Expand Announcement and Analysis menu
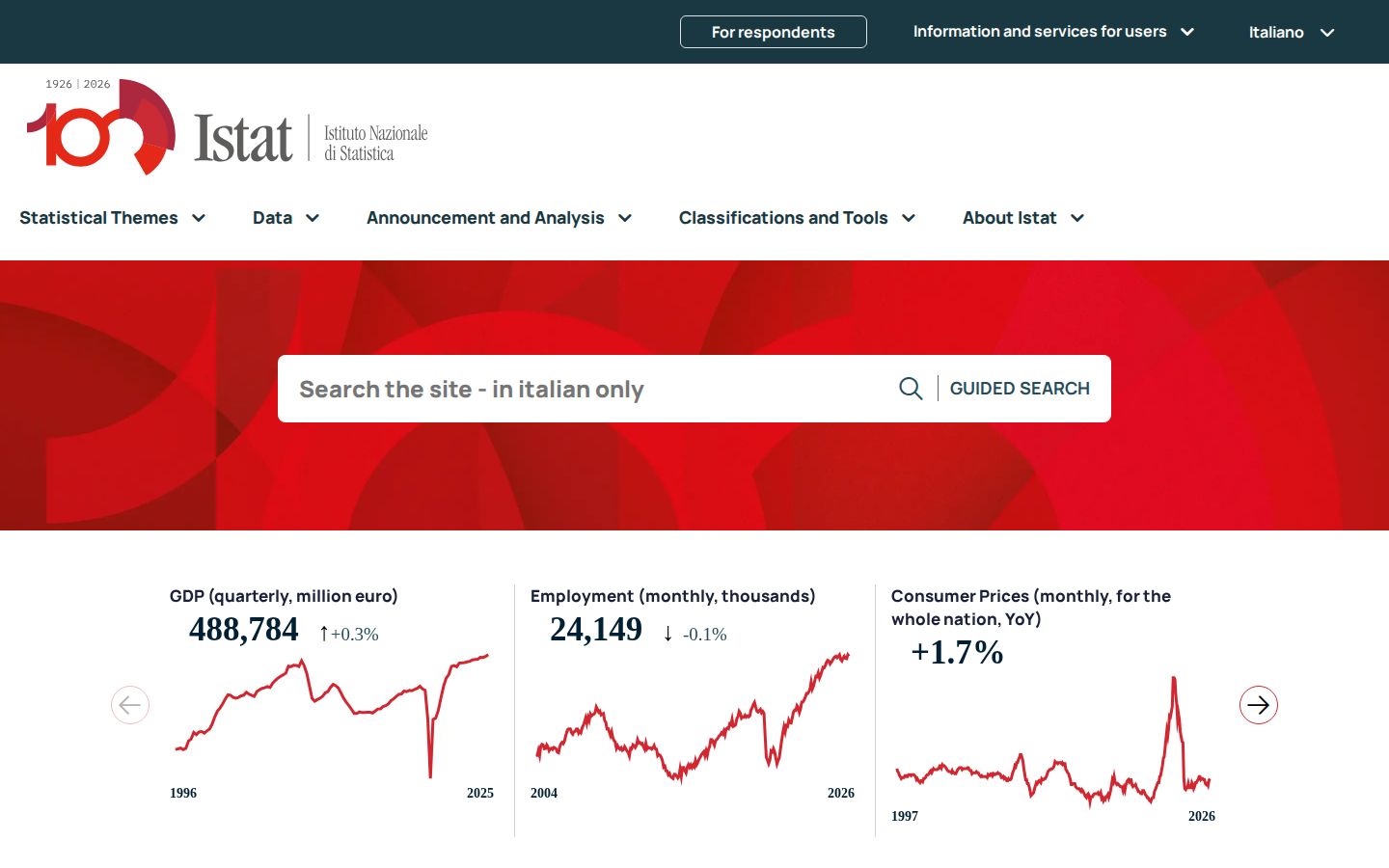Image resolution: width=1389 pixels, height=868 pixels. point(500,218)
